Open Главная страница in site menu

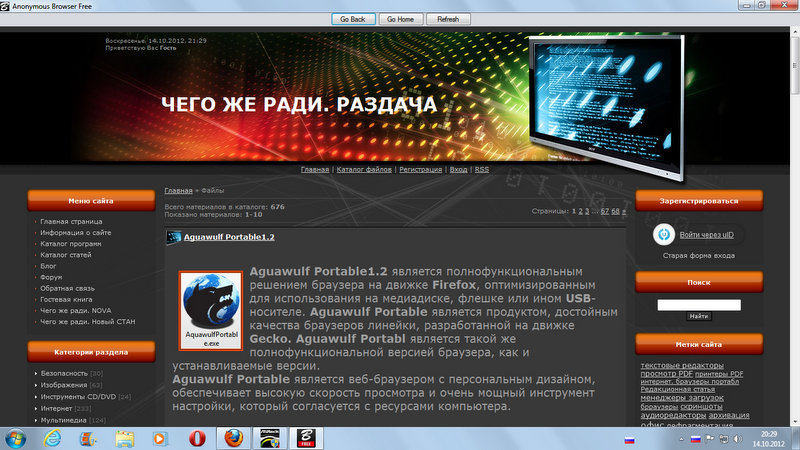[71, 221]
